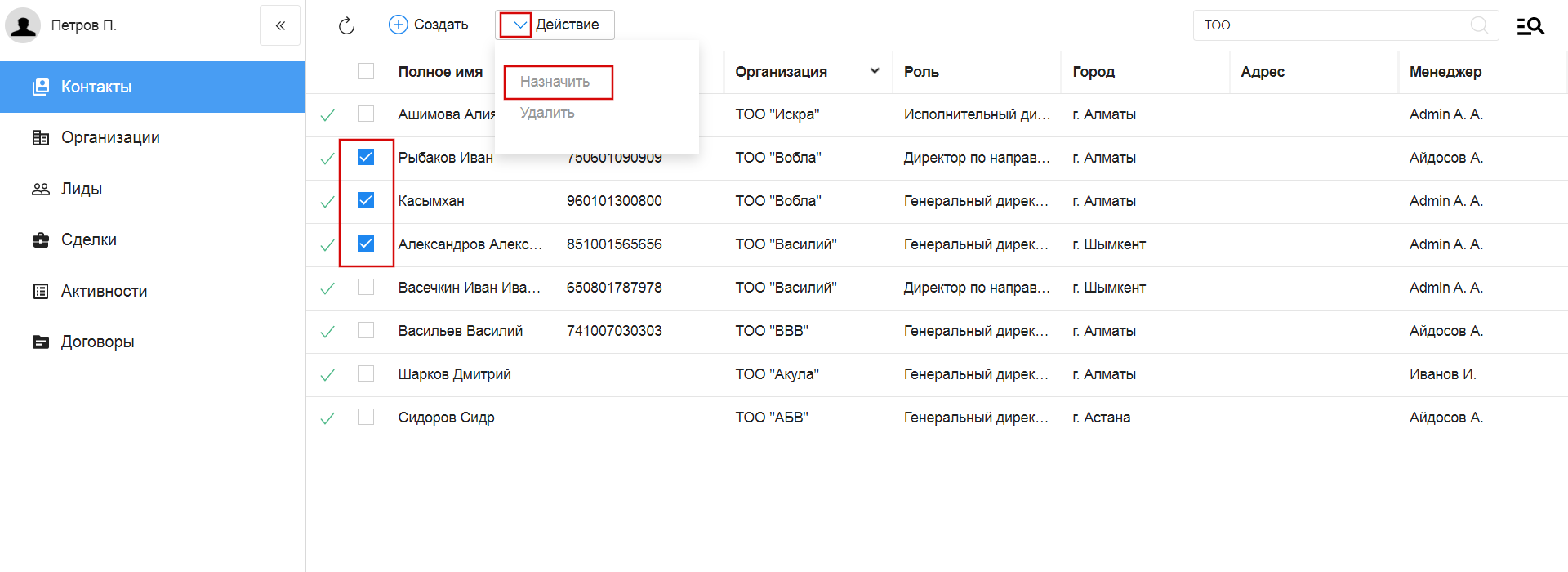
Task: Sort by the Полное имя column header
Action: click(x=440, y=72)
